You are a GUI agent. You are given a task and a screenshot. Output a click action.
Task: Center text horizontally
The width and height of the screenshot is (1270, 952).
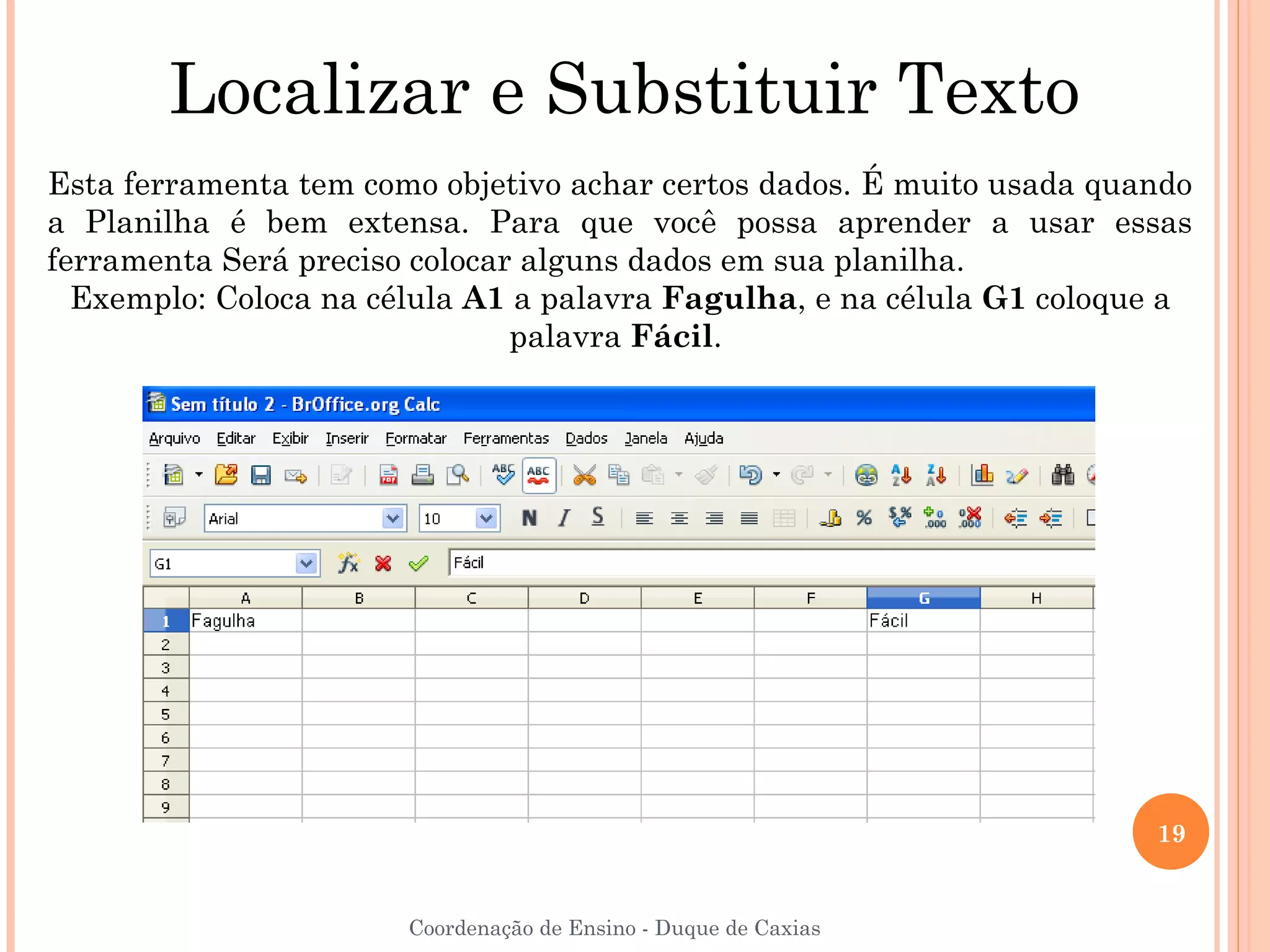click(680, 518)
